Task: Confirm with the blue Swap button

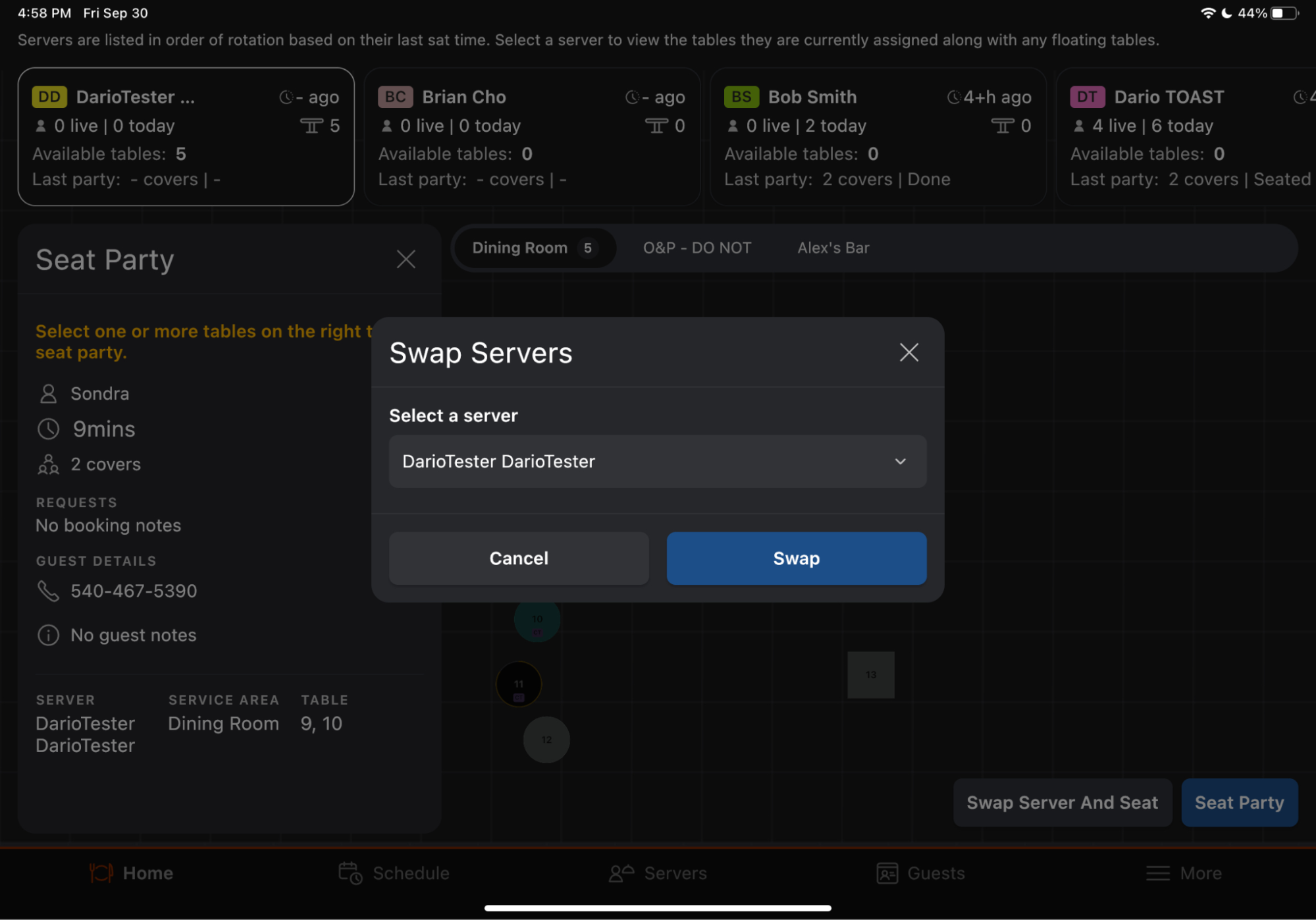Action: click(x=796, y=558)
